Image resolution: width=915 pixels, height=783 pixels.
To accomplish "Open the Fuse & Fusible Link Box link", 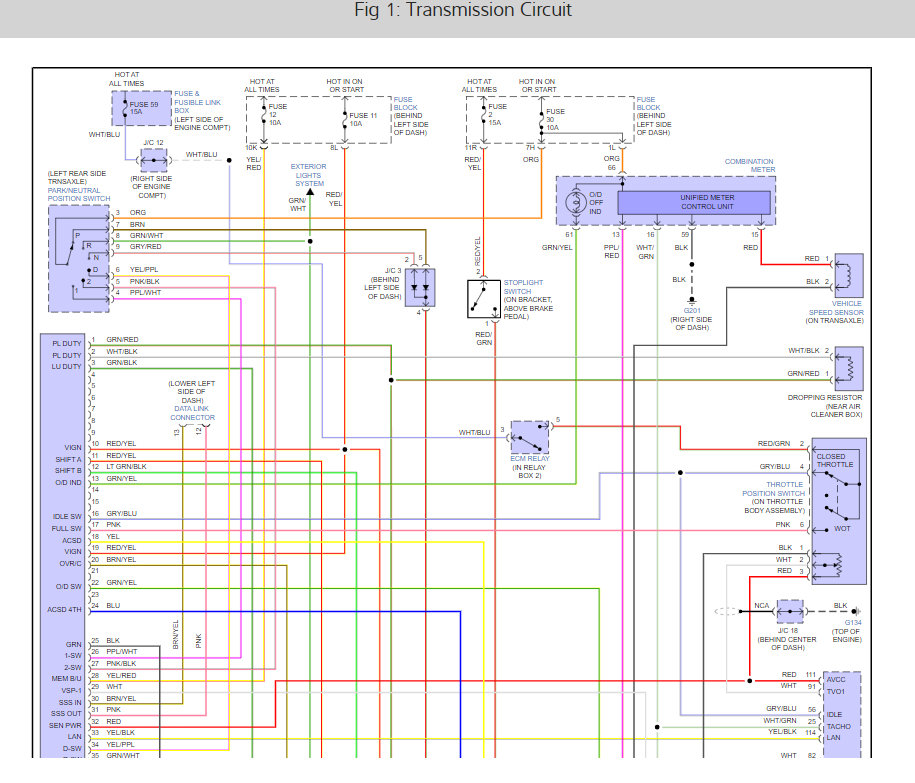I will 197,102.
